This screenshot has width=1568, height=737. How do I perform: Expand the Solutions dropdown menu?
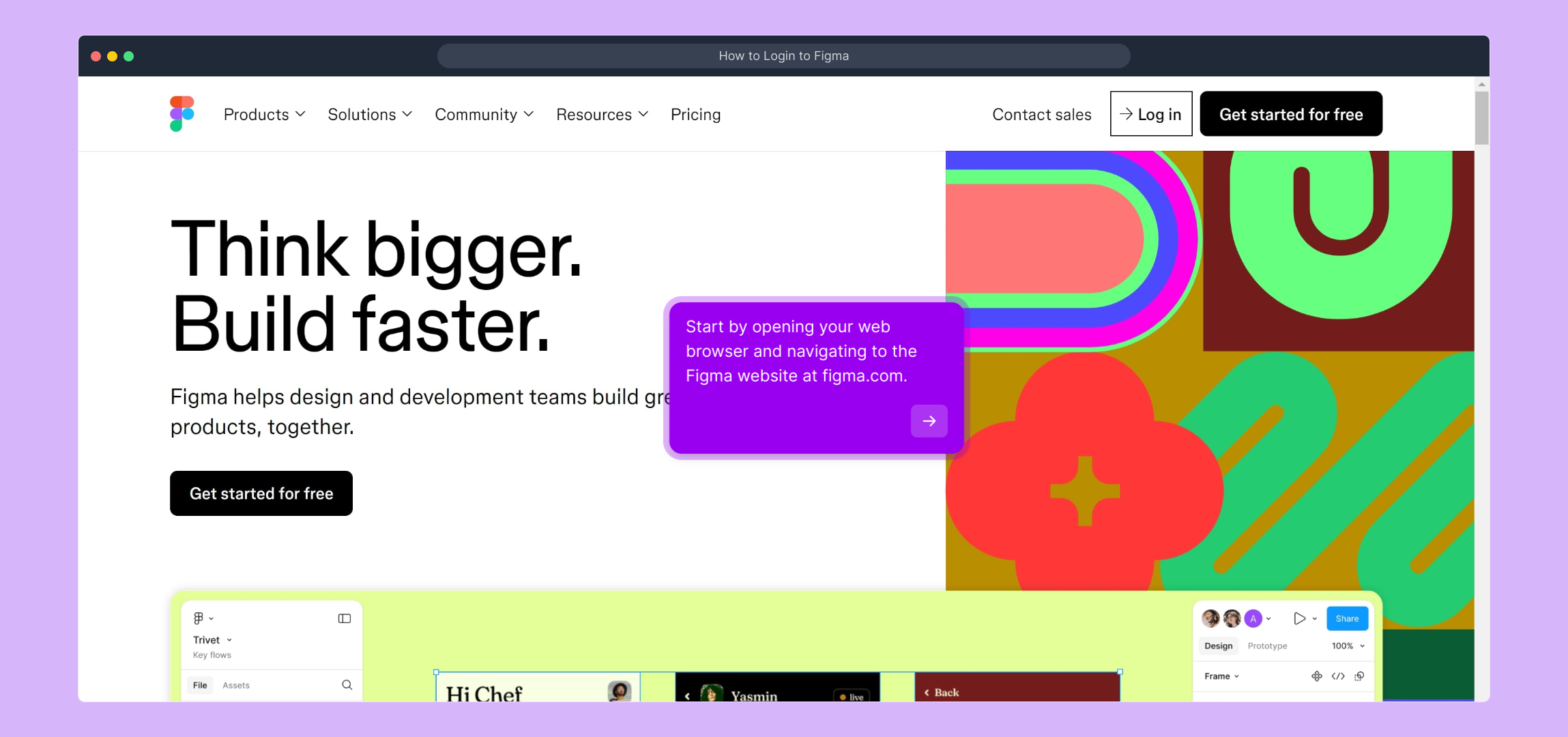(370, 115)
